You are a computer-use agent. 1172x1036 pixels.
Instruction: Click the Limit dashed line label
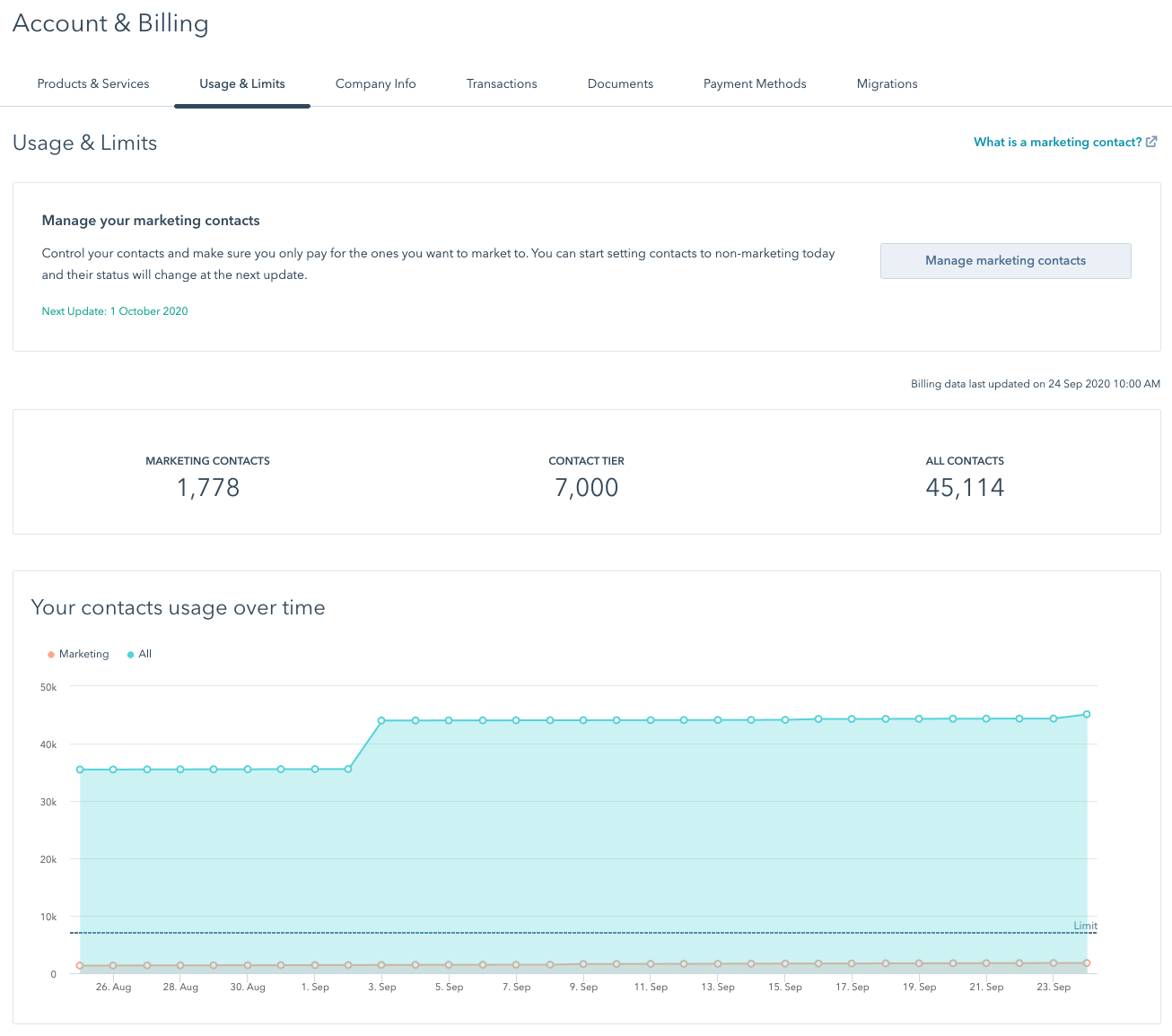[x=1085, y=926]
